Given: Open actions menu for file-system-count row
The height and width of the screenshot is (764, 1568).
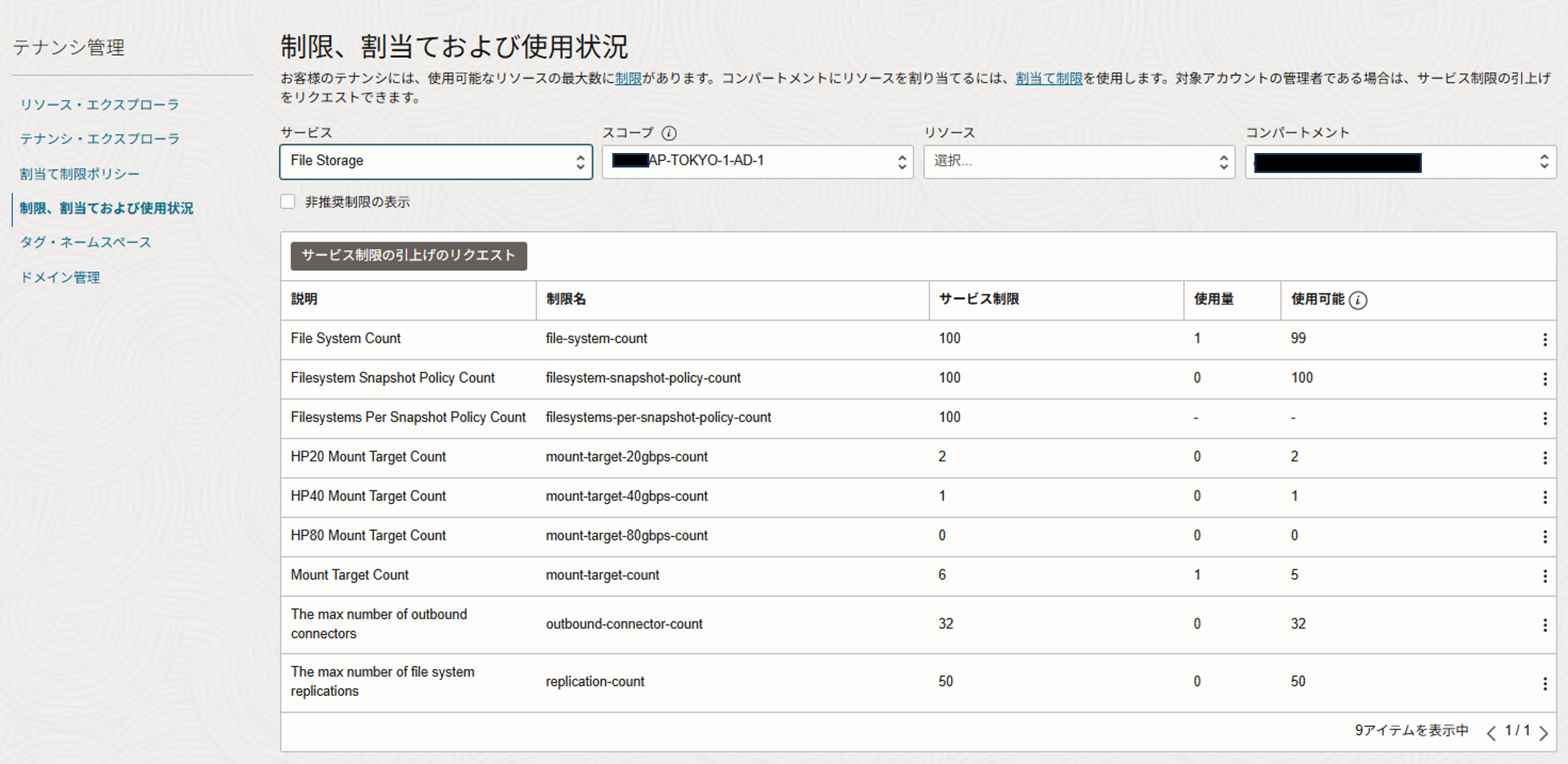Looking at the screenshot, I should pyautogui.click(x=1544, y=340).
